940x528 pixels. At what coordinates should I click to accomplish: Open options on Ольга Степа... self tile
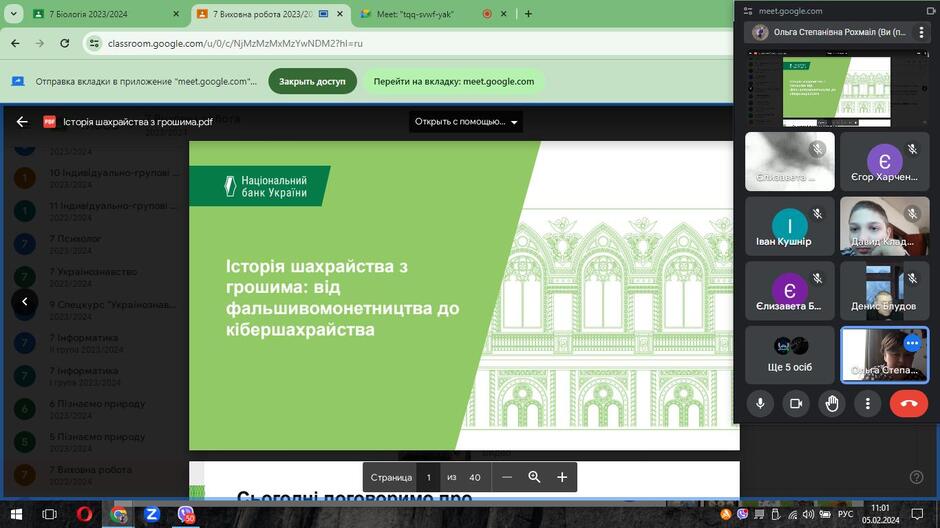coord(912,343)
